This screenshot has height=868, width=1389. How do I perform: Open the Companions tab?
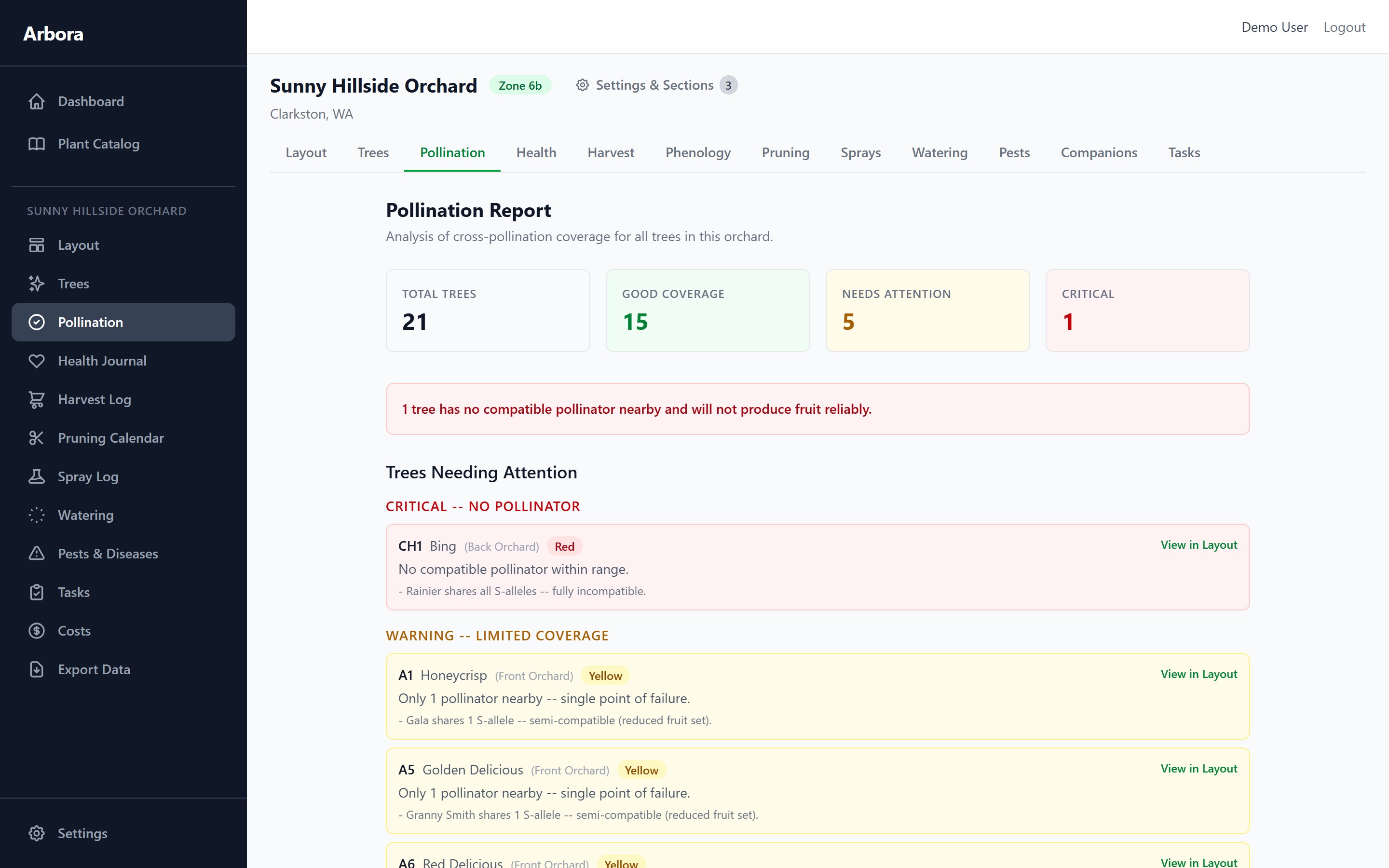[x=1099, y=153]
